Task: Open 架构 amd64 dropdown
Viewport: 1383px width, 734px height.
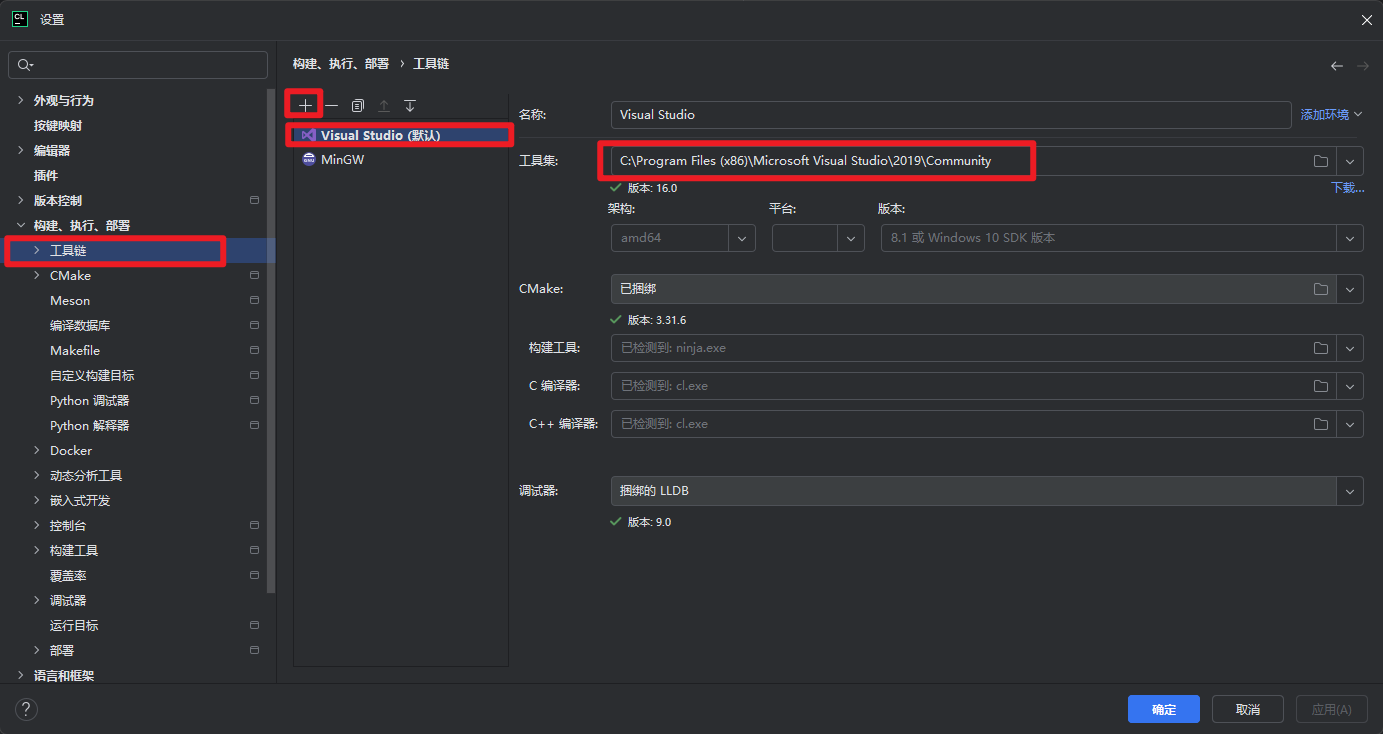Action: click(x=742, y=238)
